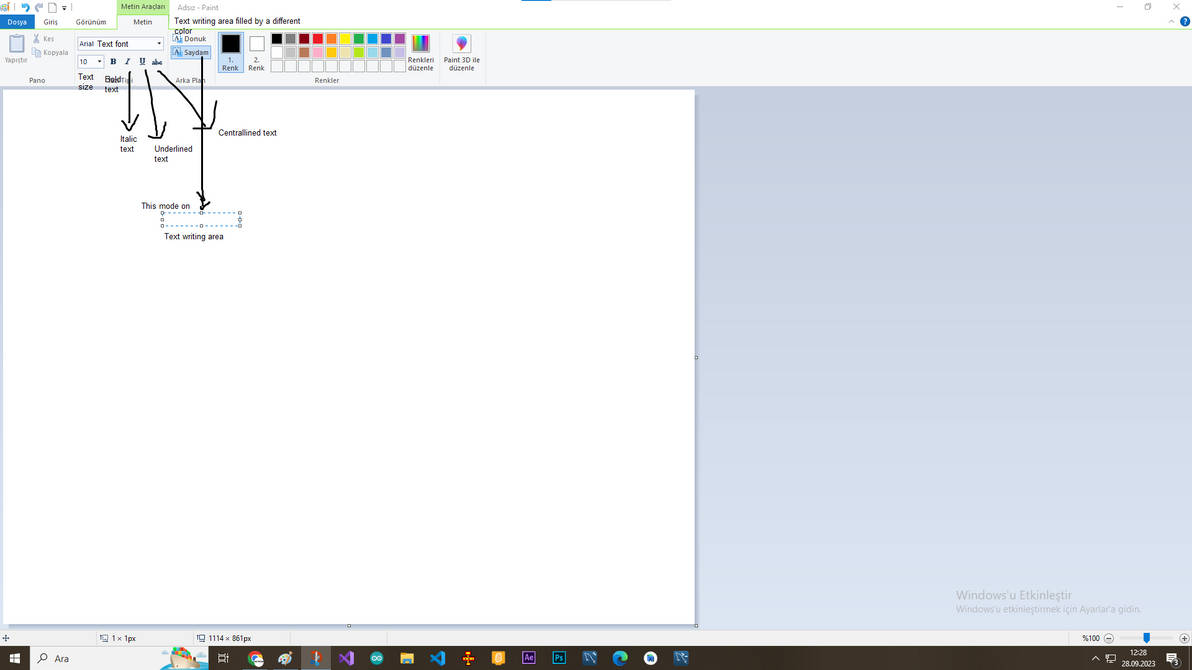
Task: Open the text font dropdown
Action: point(158,43)
